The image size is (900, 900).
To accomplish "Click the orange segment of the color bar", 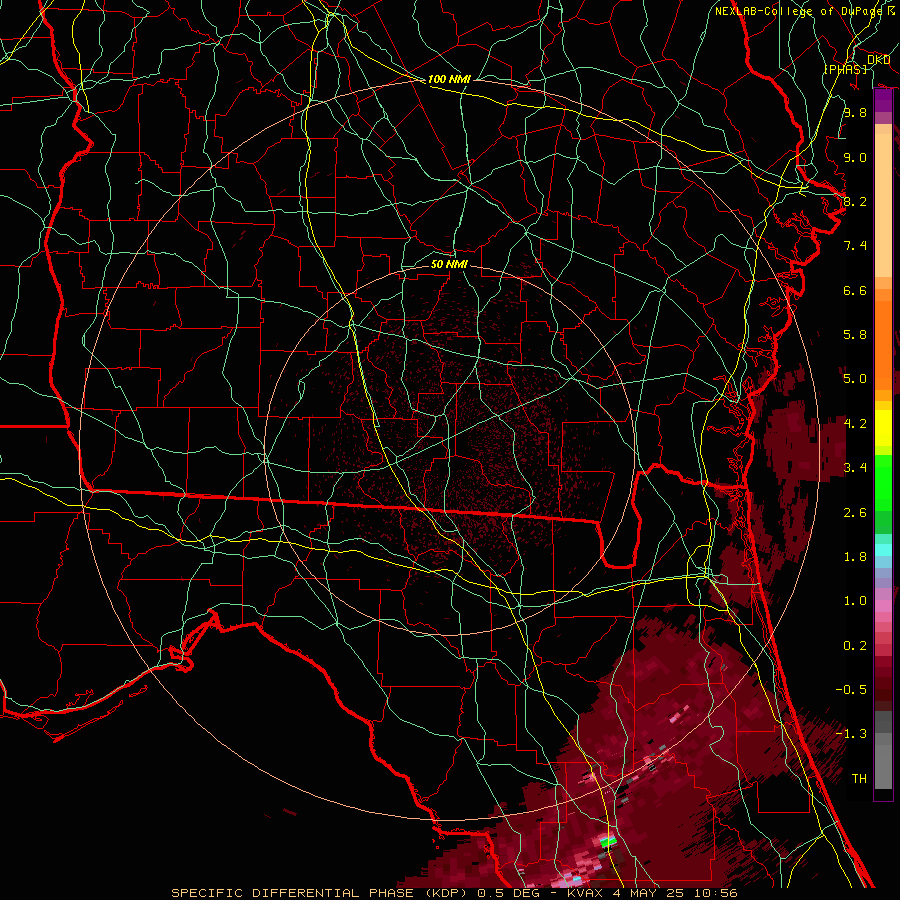I will (883, 344).
